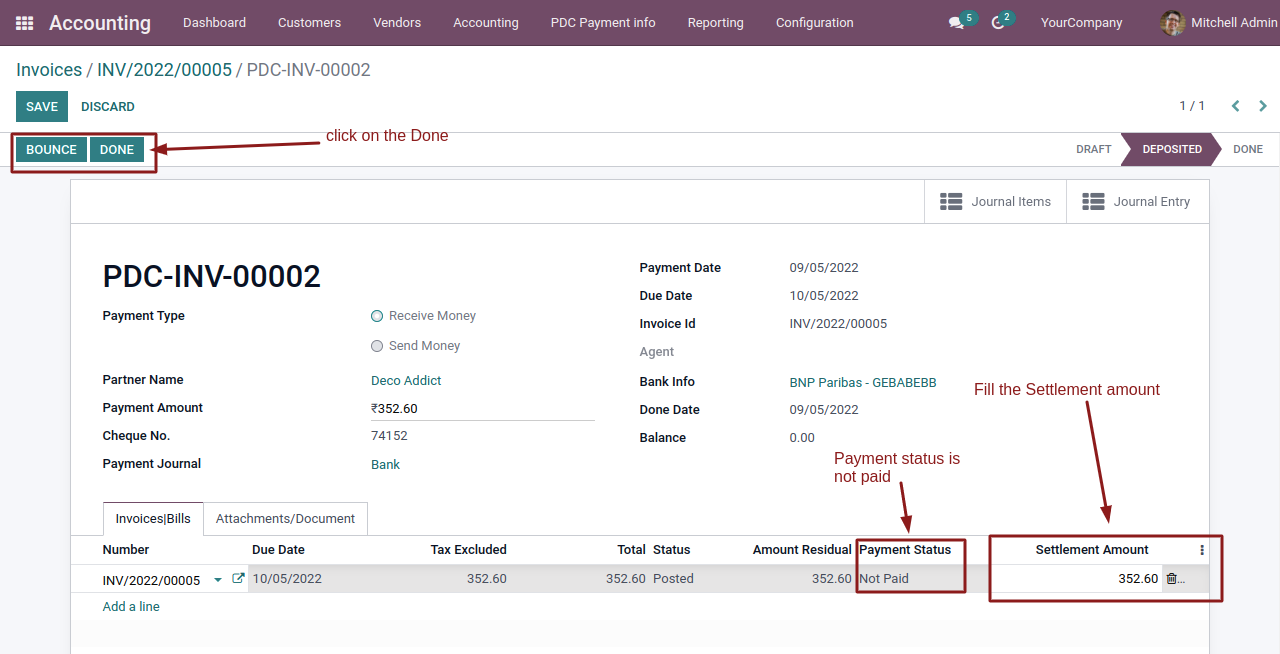Sort by the Tax Excluded column header
Image resolution: width=1280 pixels, height=654 pixels.
[468, 550]
